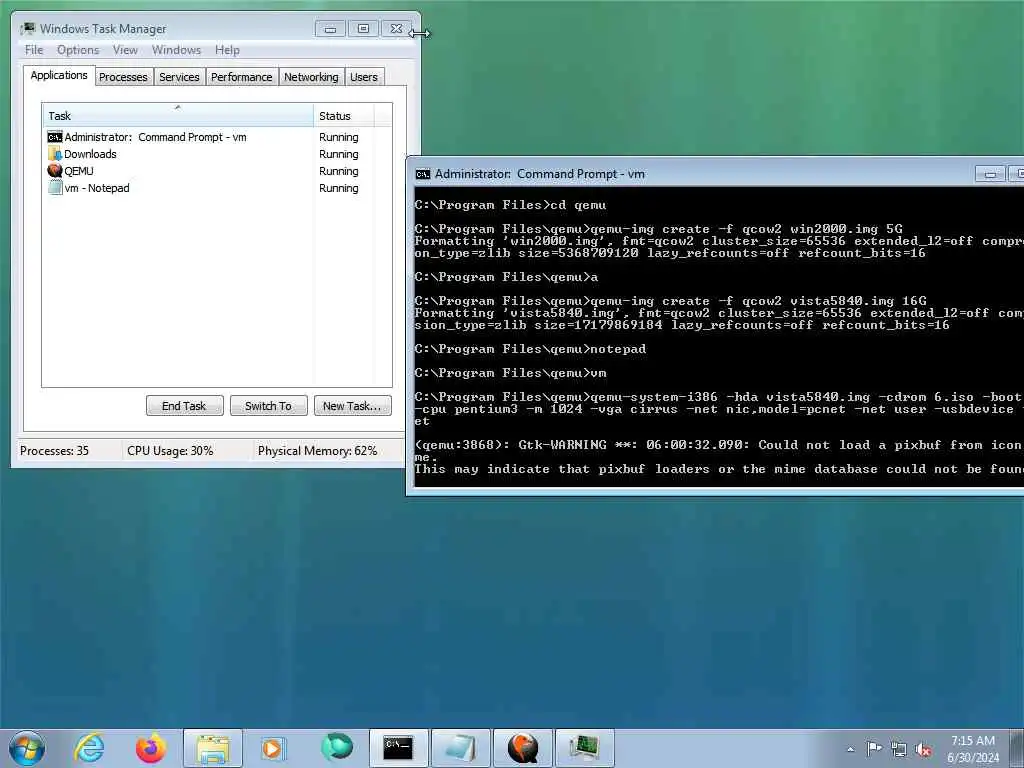Viewport: 1024px width, 768px height.
Task: Sort by the Status column header
Action: tap(344, 116)
